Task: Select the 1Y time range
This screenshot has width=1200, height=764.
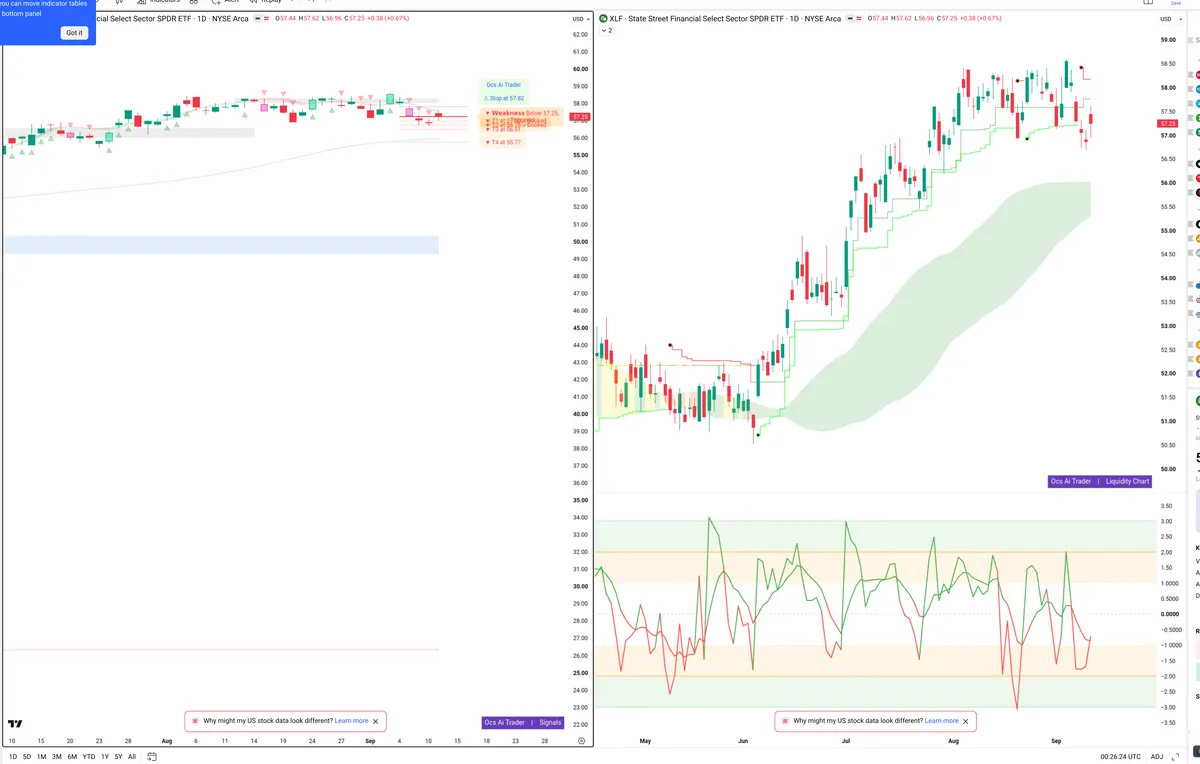Action: tap(105, 756)
